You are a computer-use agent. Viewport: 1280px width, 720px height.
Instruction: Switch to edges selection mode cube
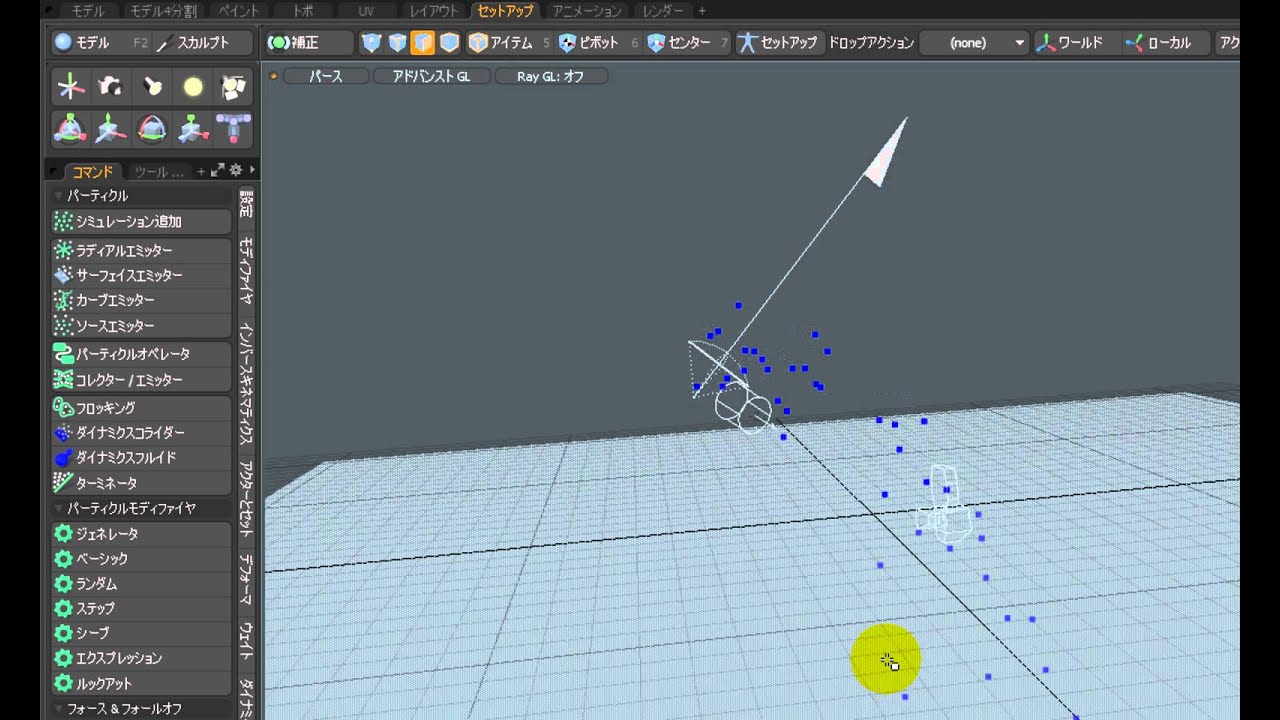(398, 43)
